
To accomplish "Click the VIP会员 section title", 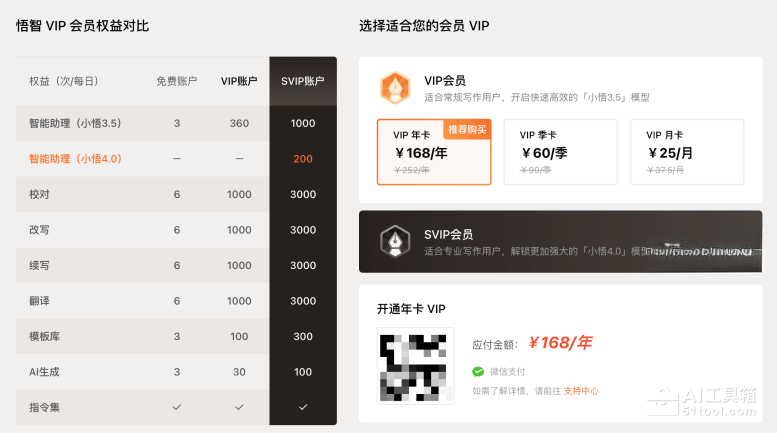I will click(444, 80).
